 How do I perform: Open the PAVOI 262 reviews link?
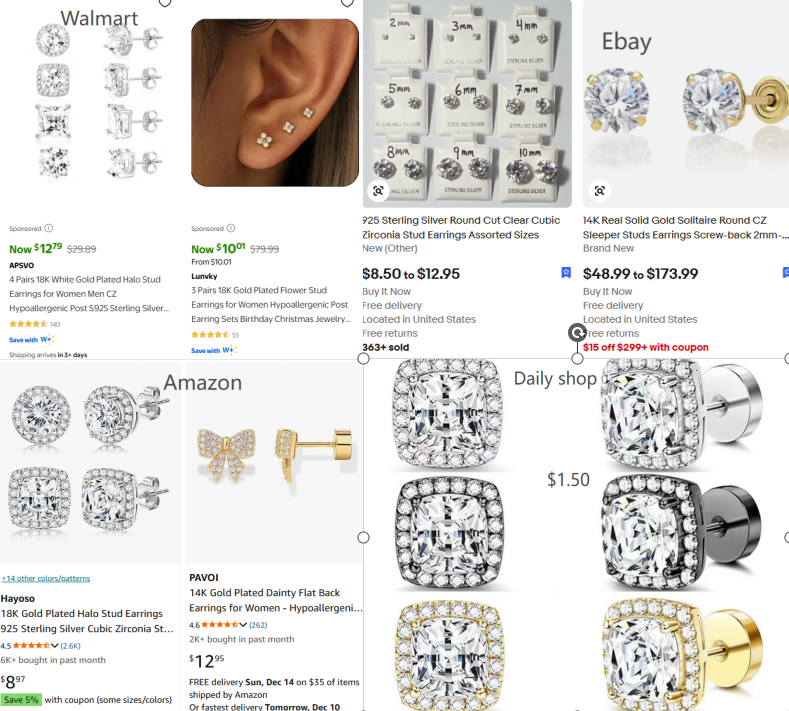click(x=258, y=625)
